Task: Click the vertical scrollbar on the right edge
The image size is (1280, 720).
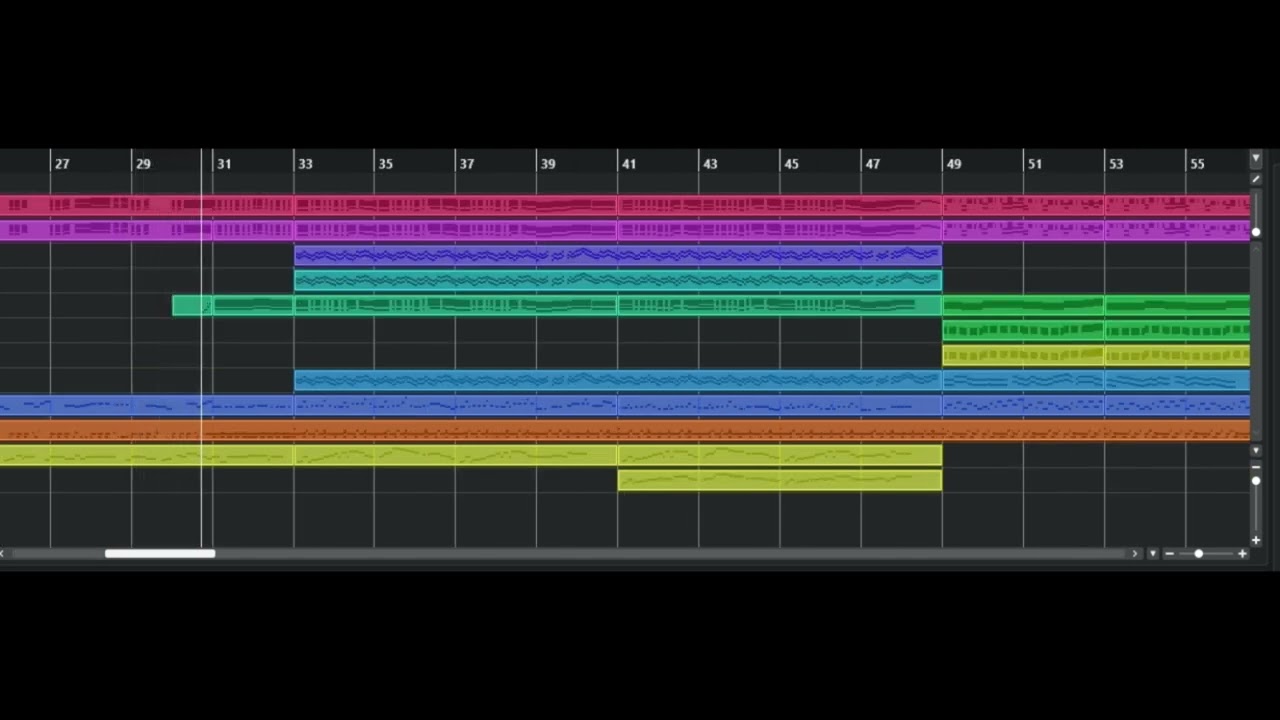Action: [x=1256, y=340]
